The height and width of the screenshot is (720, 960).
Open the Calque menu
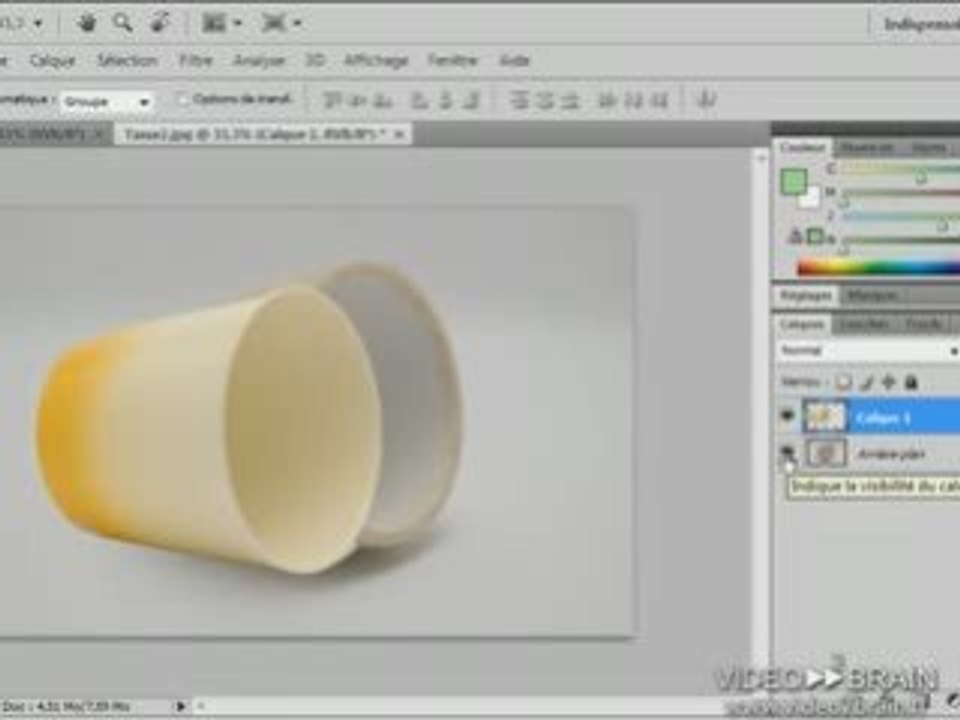(x=53, y=60)
